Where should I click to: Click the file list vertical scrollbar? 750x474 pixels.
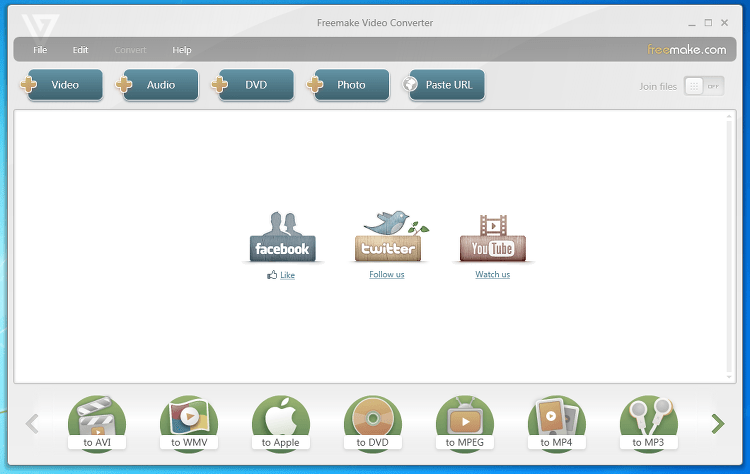click(729, 246)
